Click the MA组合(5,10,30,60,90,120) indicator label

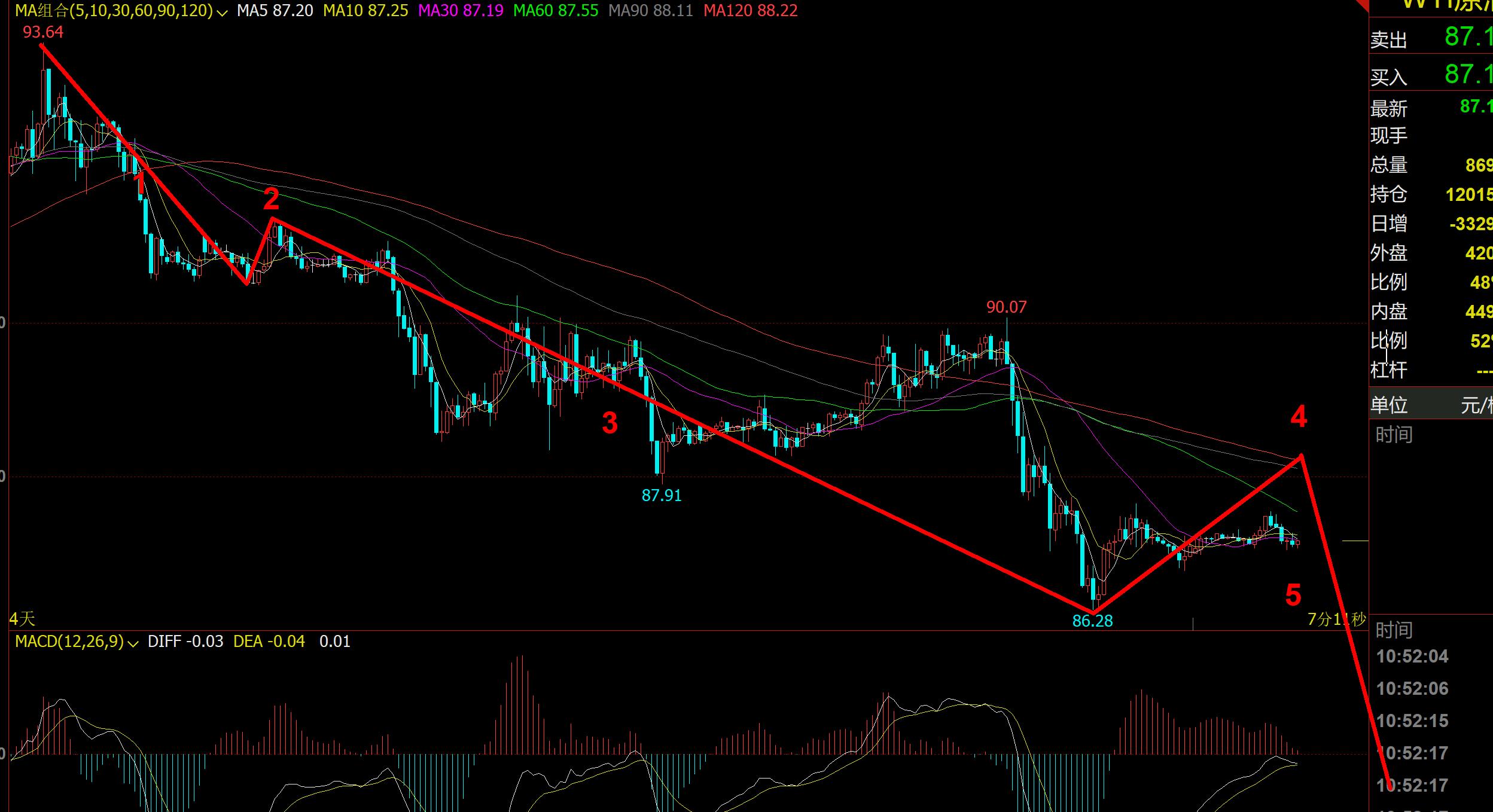(x=114, y=11)
